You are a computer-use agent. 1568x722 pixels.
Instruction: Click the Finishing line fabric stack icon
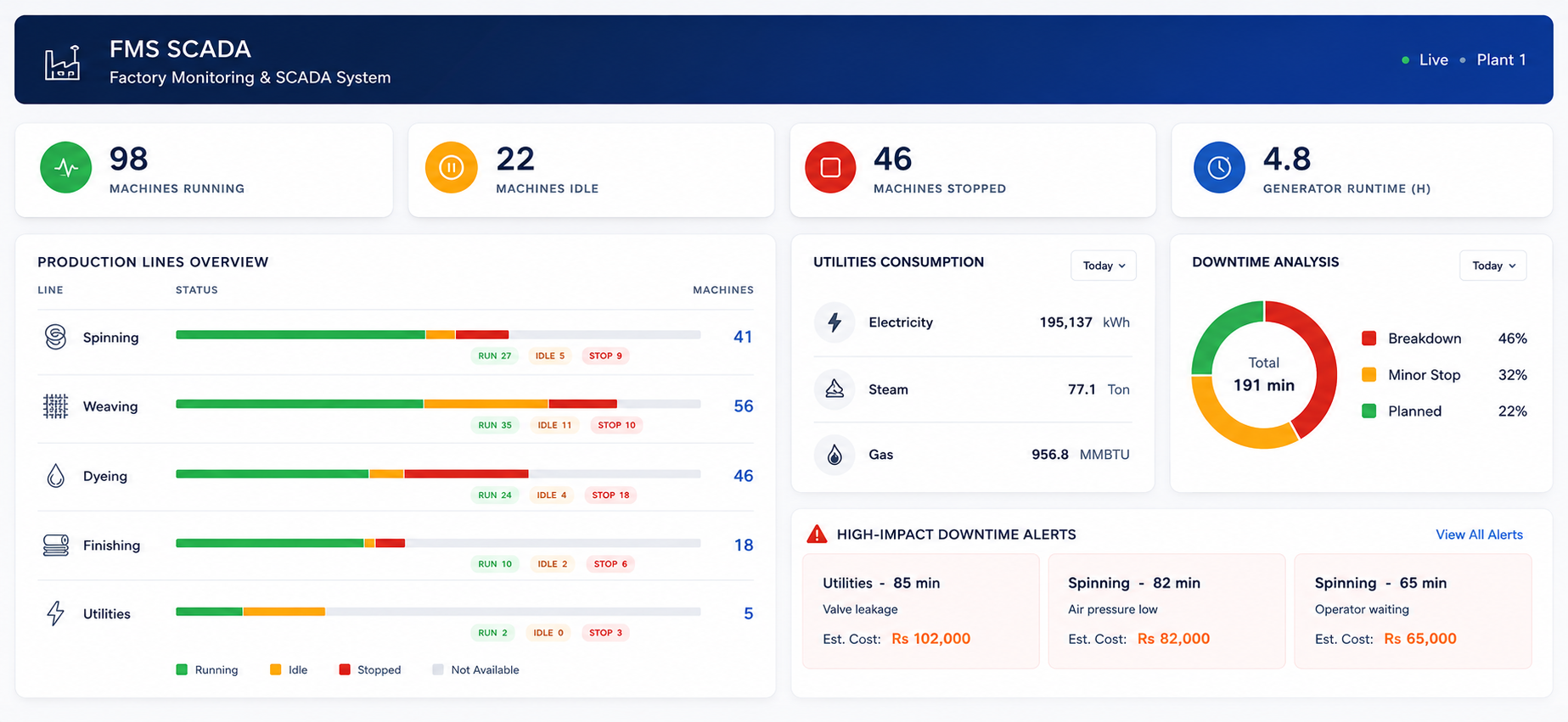pos(55,545)
